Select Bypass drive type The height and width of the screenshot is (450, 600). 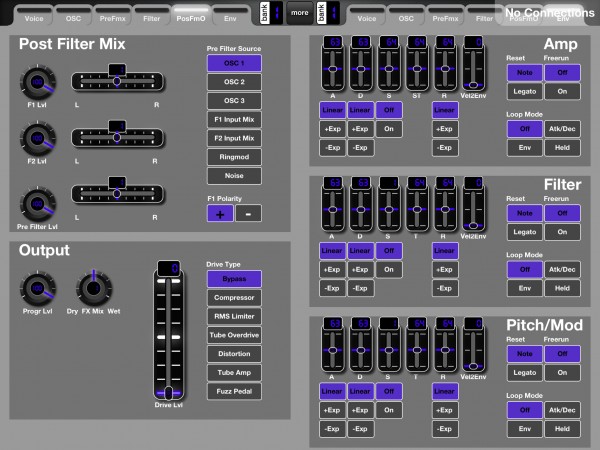point(234,279)
